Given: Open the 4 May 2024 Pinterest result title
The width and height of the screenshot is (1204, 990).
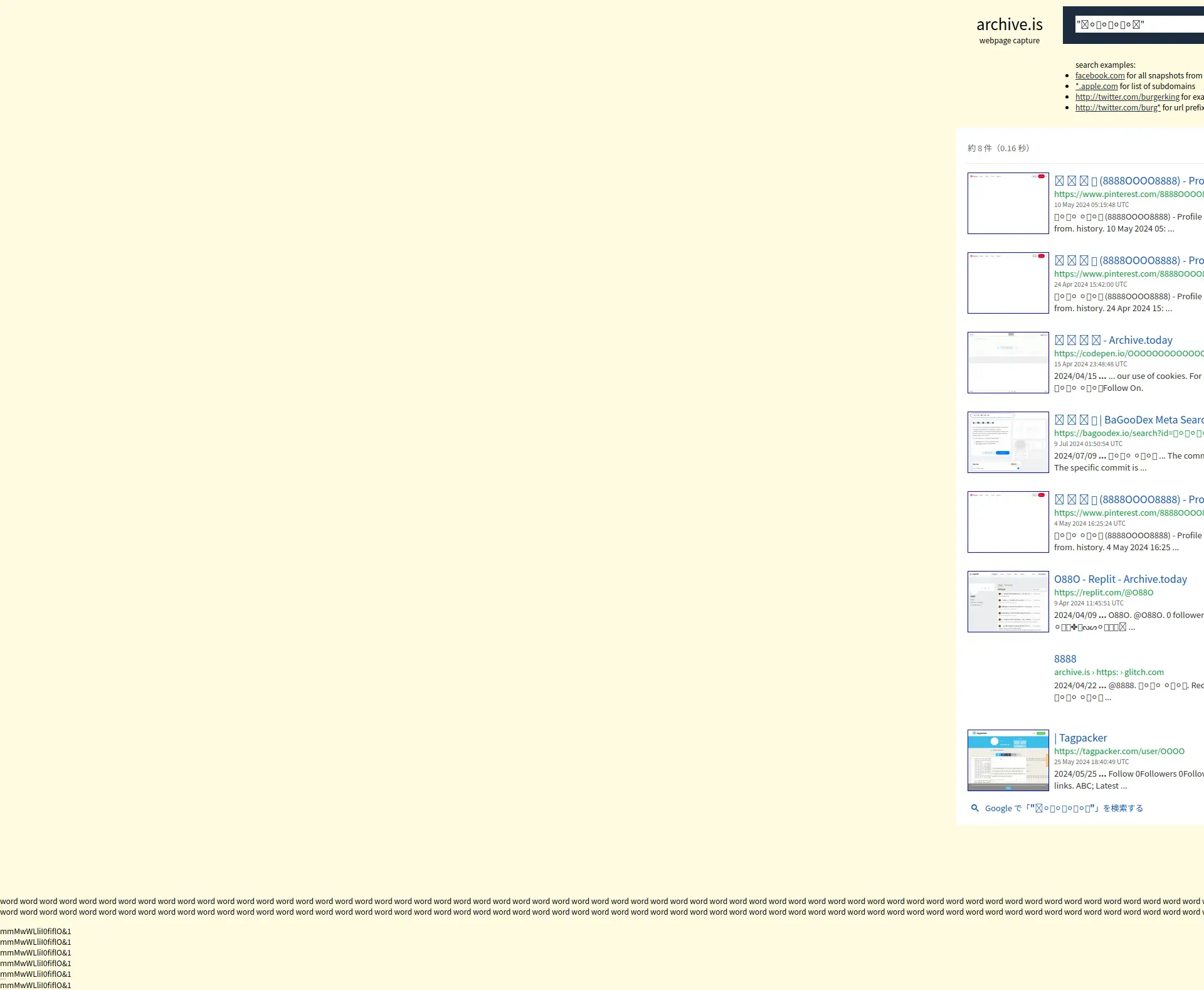Looking at the screenshot, I should coord(1129,499).
